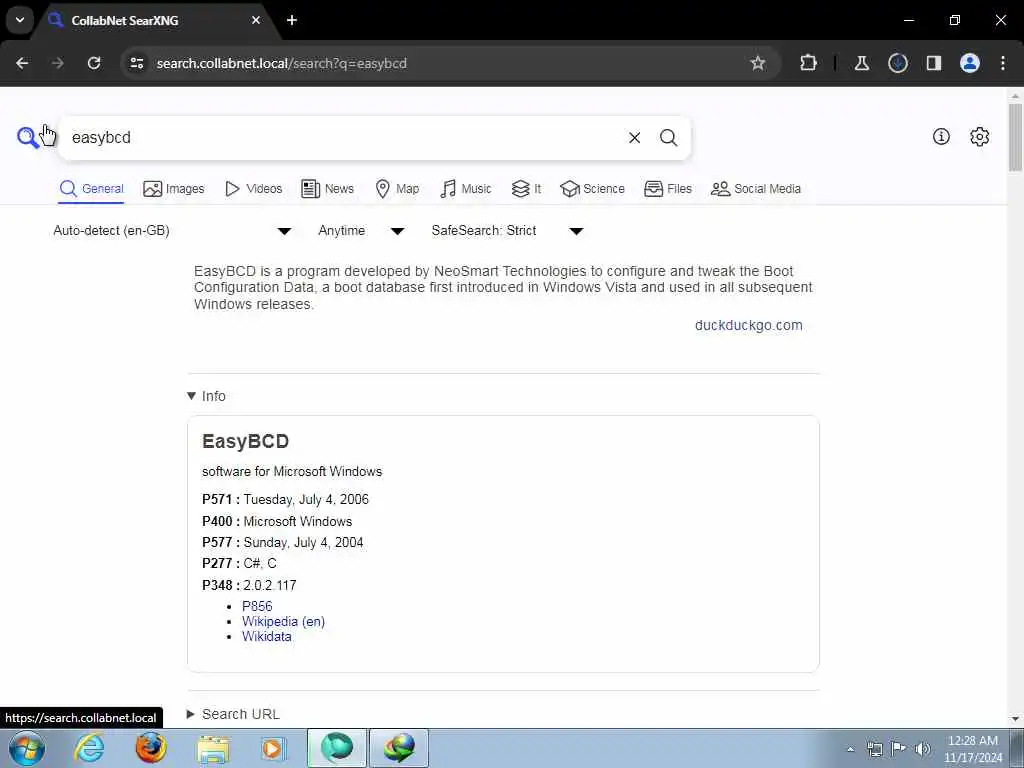
Task: Open the About info icon
Action: [x=941, y=136]
